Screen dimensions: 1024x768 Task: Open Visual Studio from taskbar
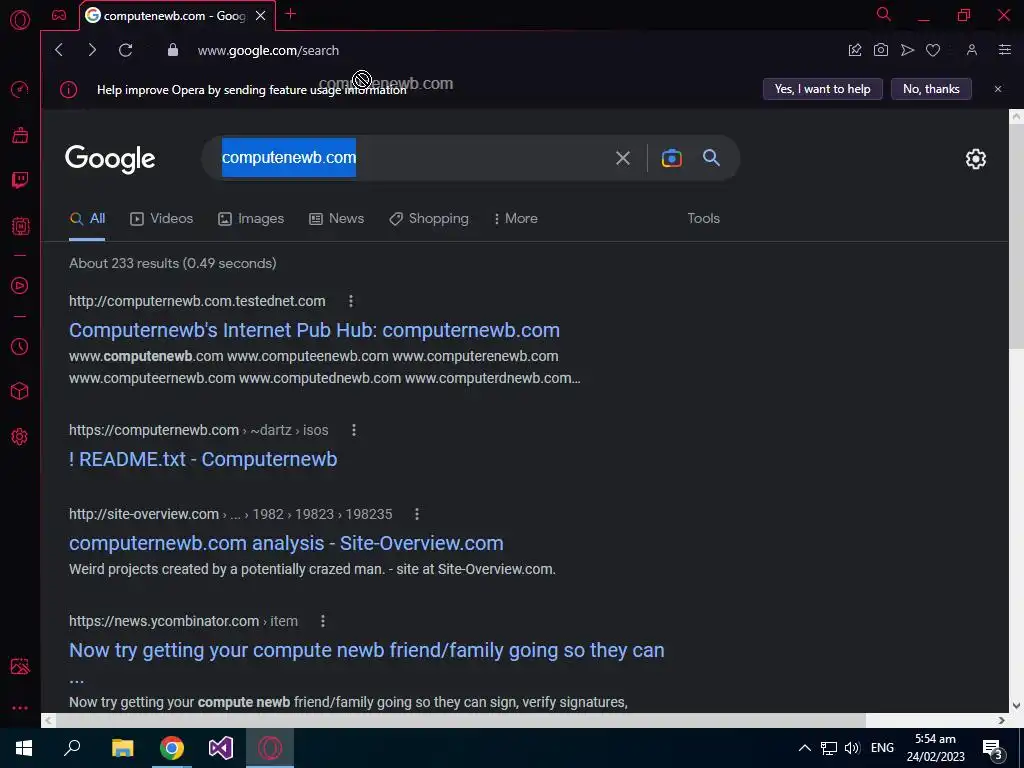click(x=221, y=748)
